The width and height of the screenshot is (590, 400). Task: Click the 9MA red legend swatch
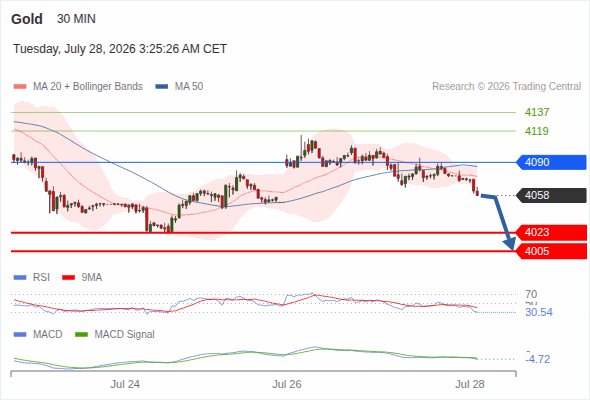tap(68, 278)
